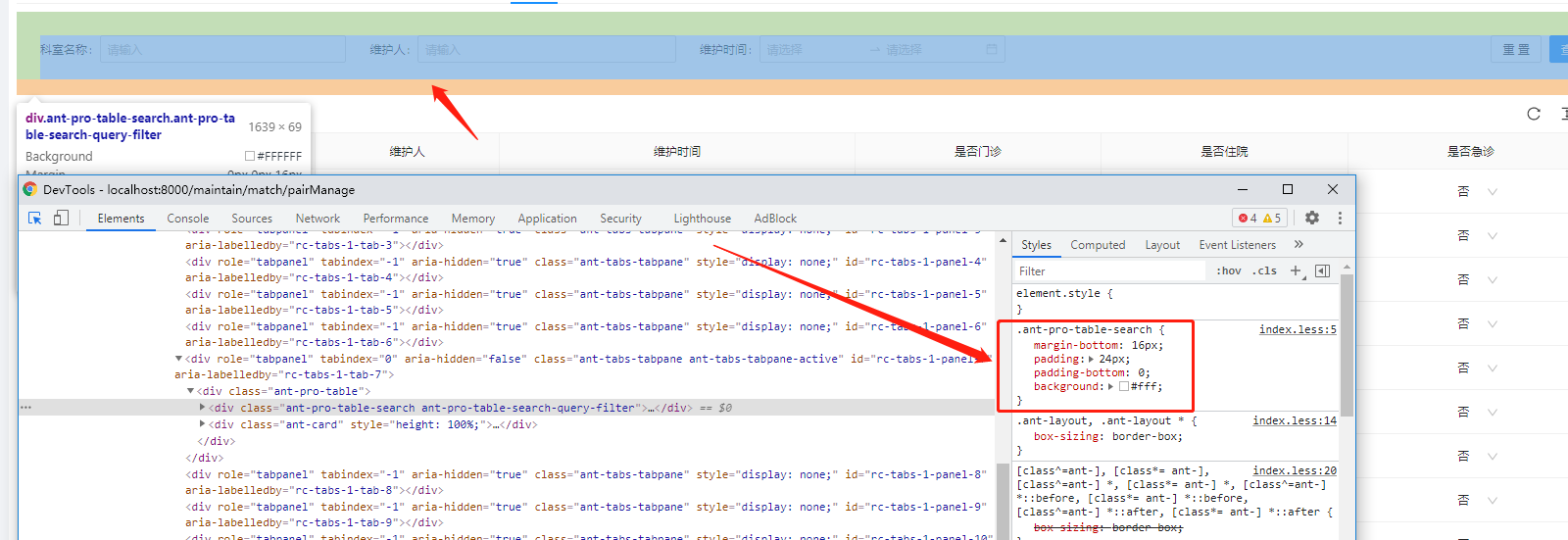Viewport: 1568px width, 540px height.
Task: Click the active box-sizing: border-box declaration
Action: click(x=1107, y=436)
